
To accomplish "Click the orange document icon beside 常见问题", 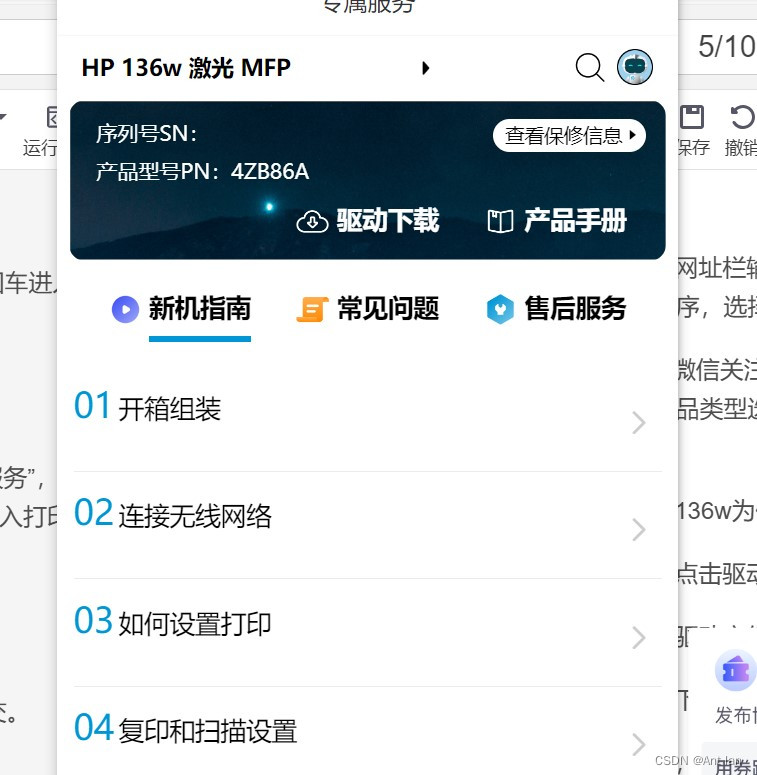I will click(x=312, y=309).
